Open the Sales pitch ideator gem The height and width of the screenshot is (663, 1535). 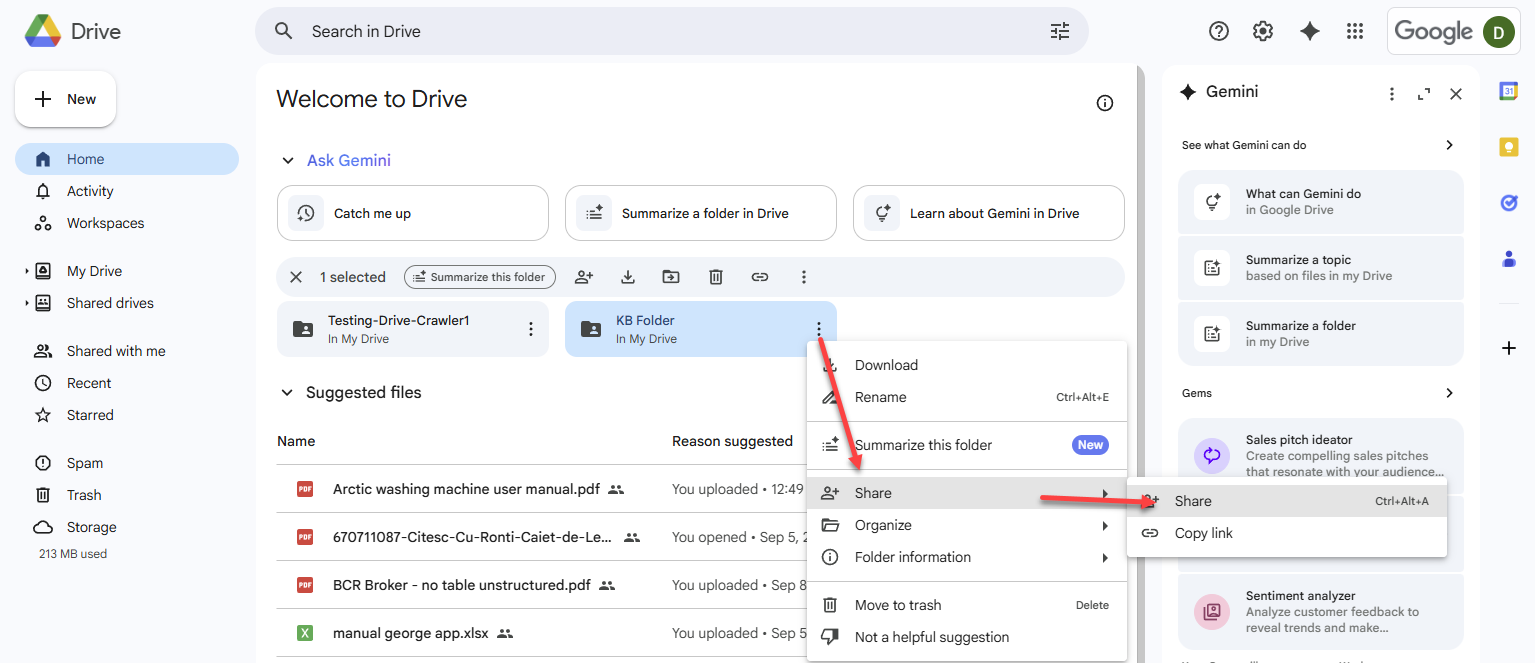pyautogui.click(x=1321, y=456)
